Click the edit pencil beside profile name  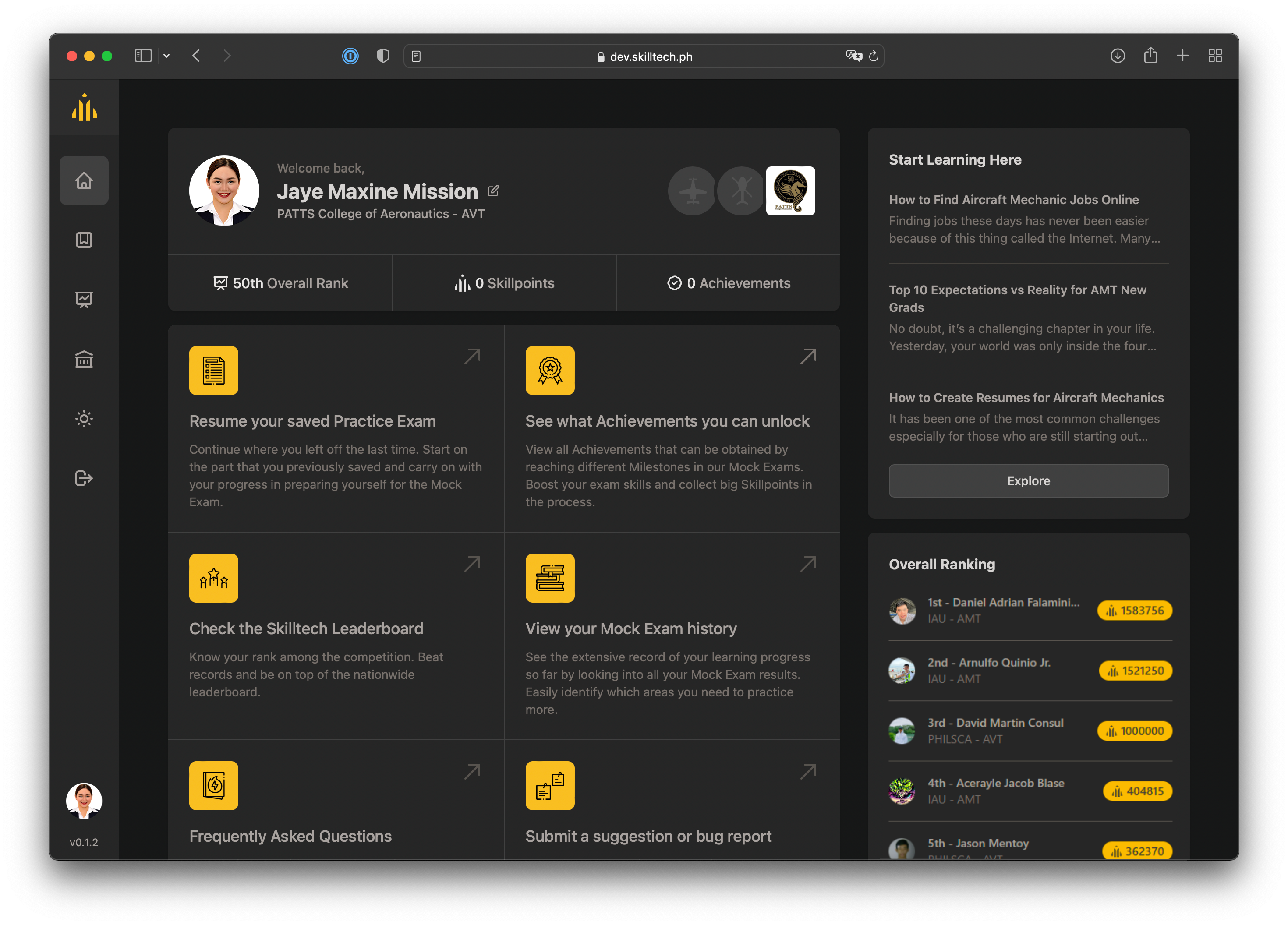(x=493, y=191)
